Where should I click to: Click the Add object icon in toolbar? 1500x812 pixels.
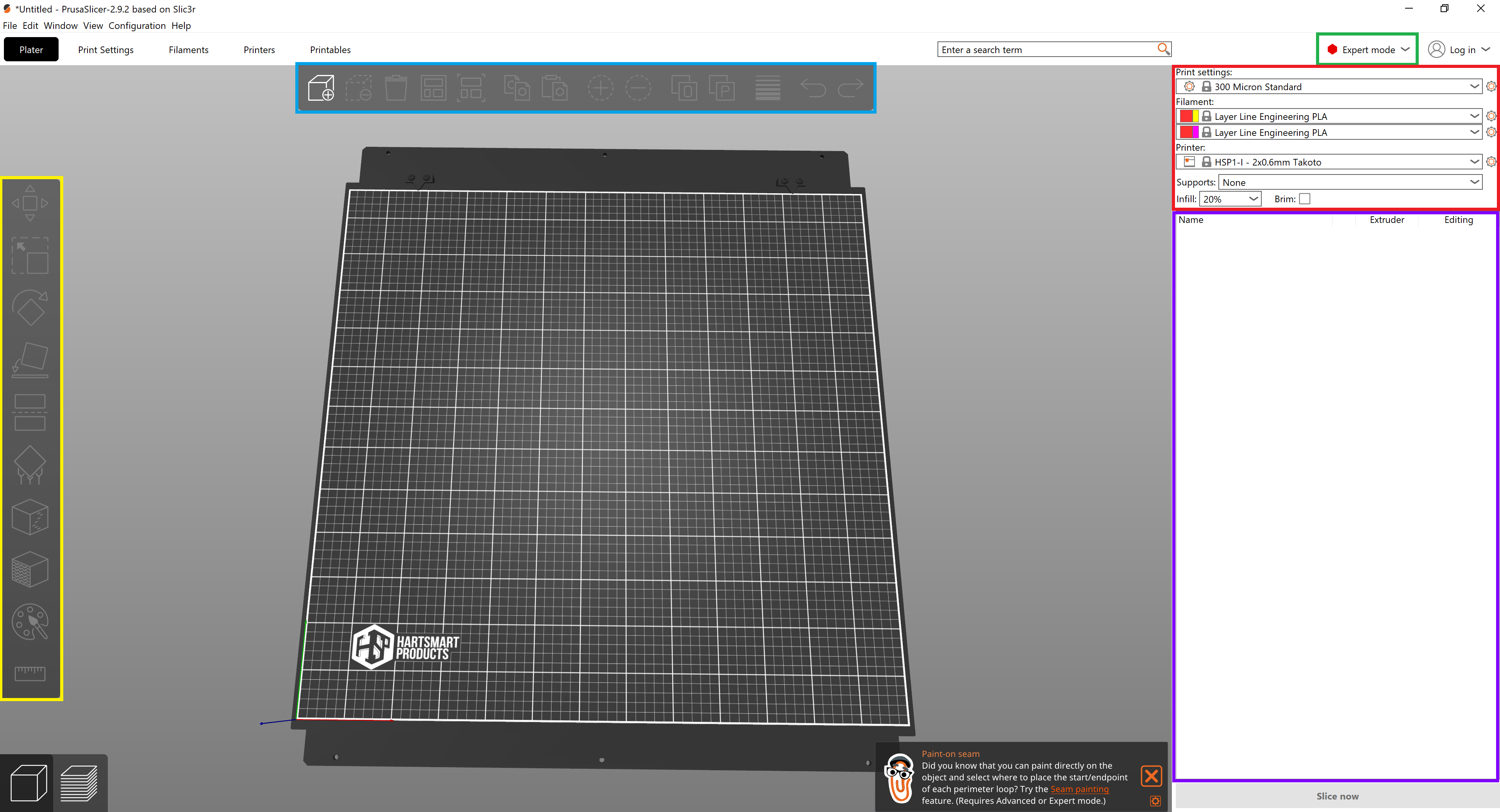point(321,89)
